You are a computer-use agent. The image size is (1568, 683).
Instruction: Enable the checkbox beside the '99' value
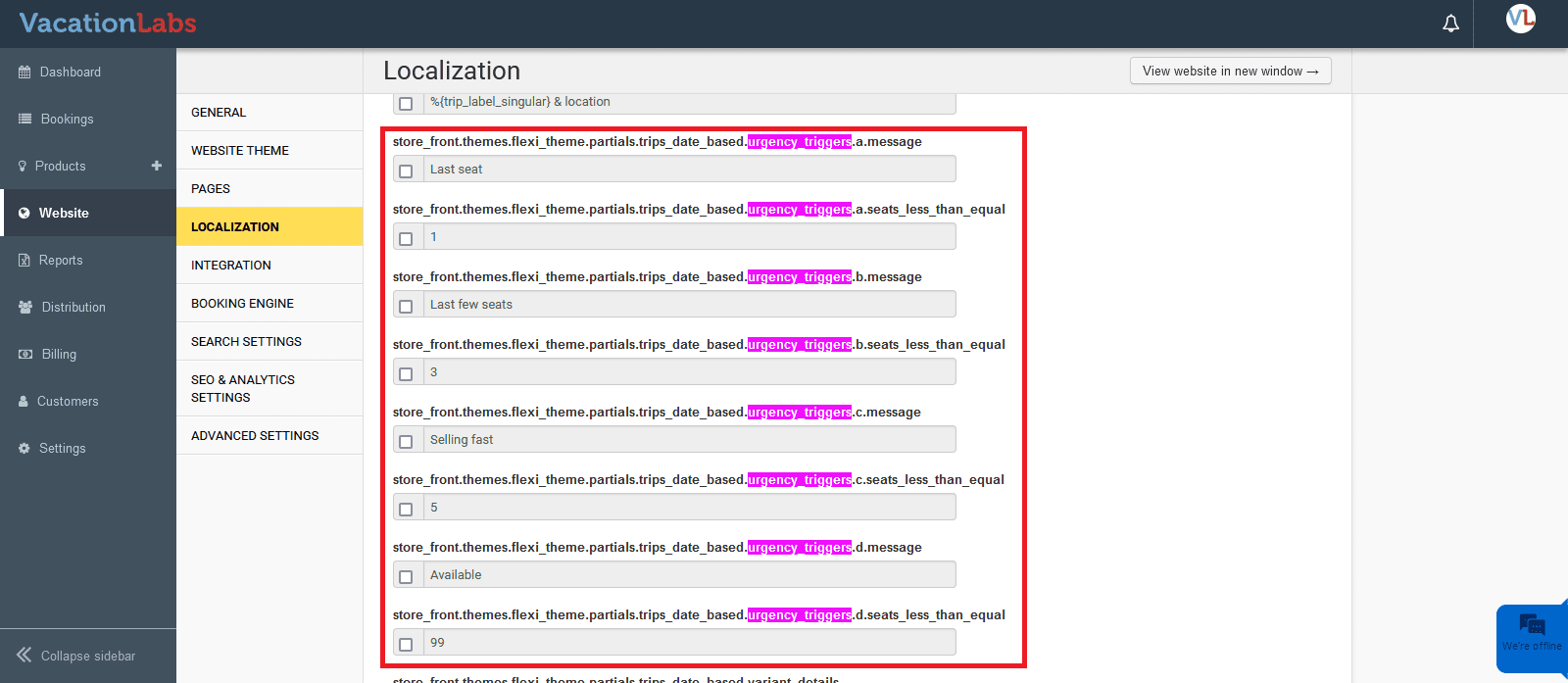click(x=406, y=644)
